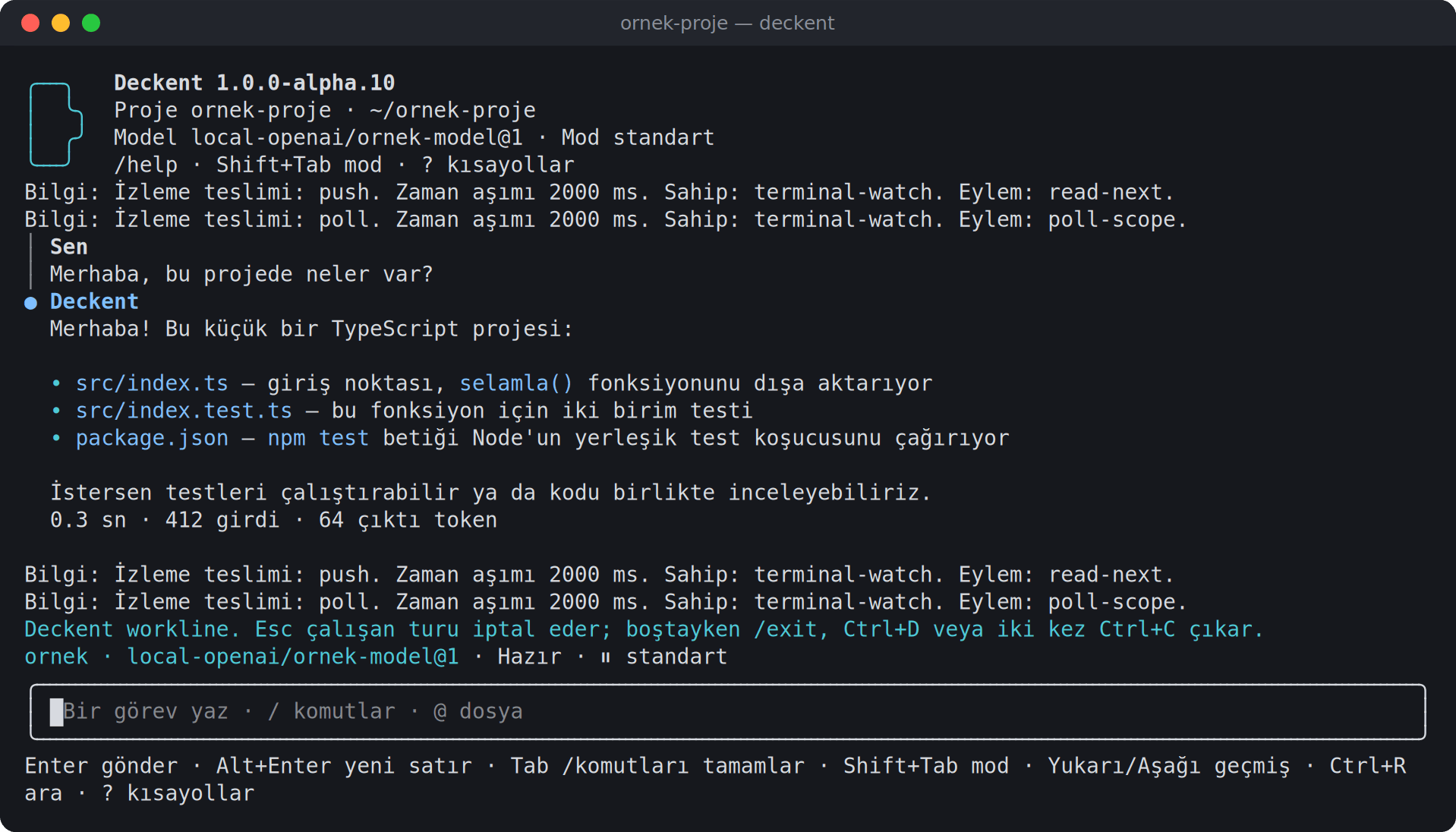Click 'Hazır' status in the status line

(x=529, y=657)
